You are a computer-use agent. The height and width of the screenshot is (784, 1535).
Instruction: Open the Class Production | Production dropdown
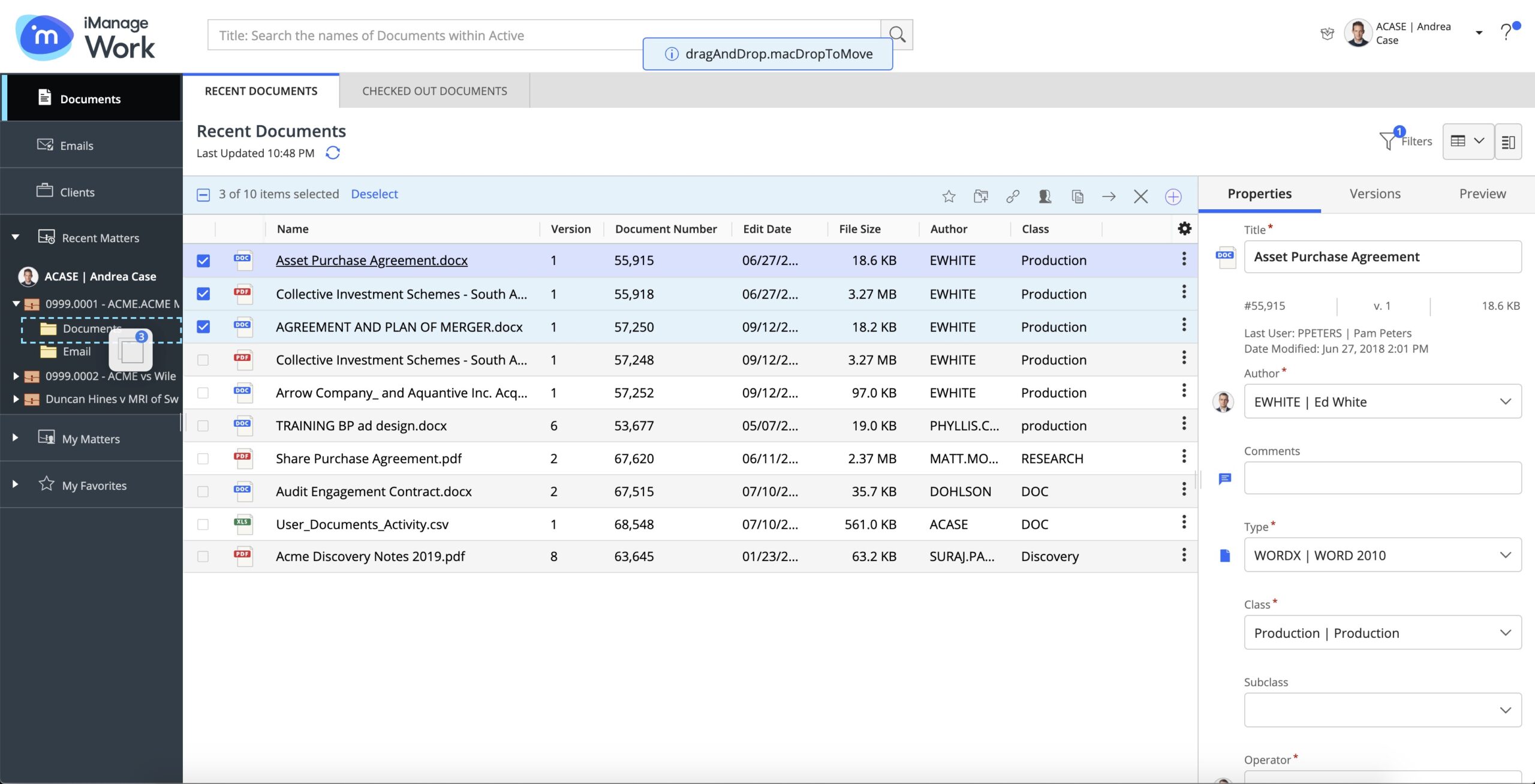(x=1383, y=633)
